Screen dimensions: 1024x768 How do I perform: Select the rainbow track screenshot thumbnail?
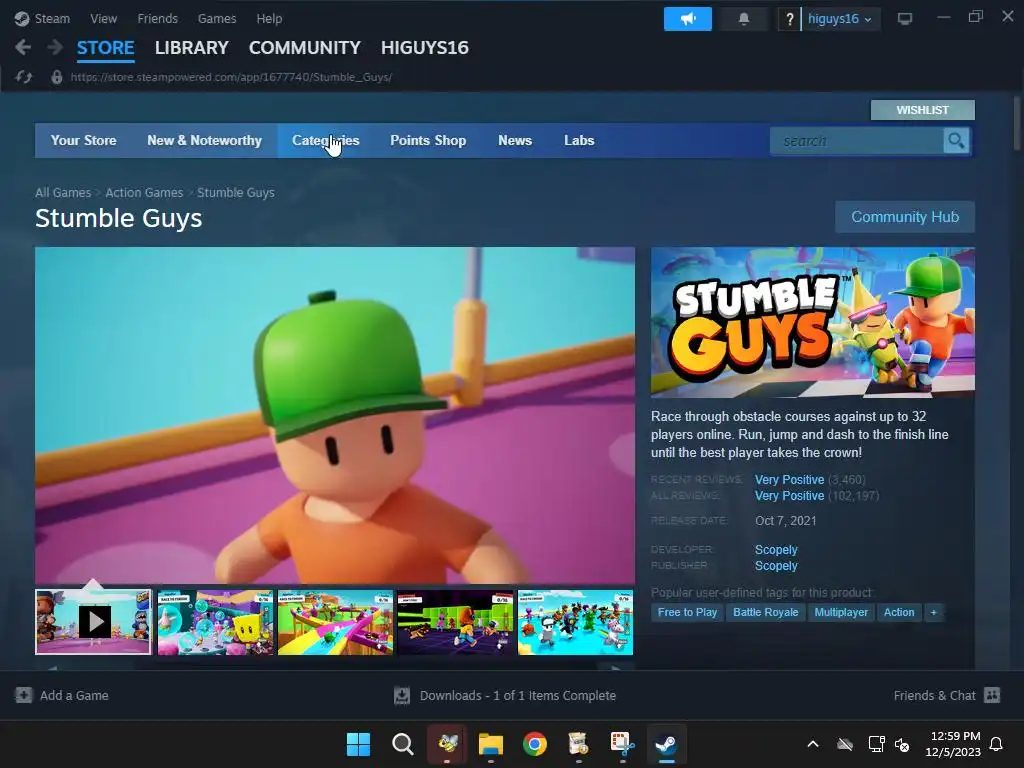tap(336, 622)
